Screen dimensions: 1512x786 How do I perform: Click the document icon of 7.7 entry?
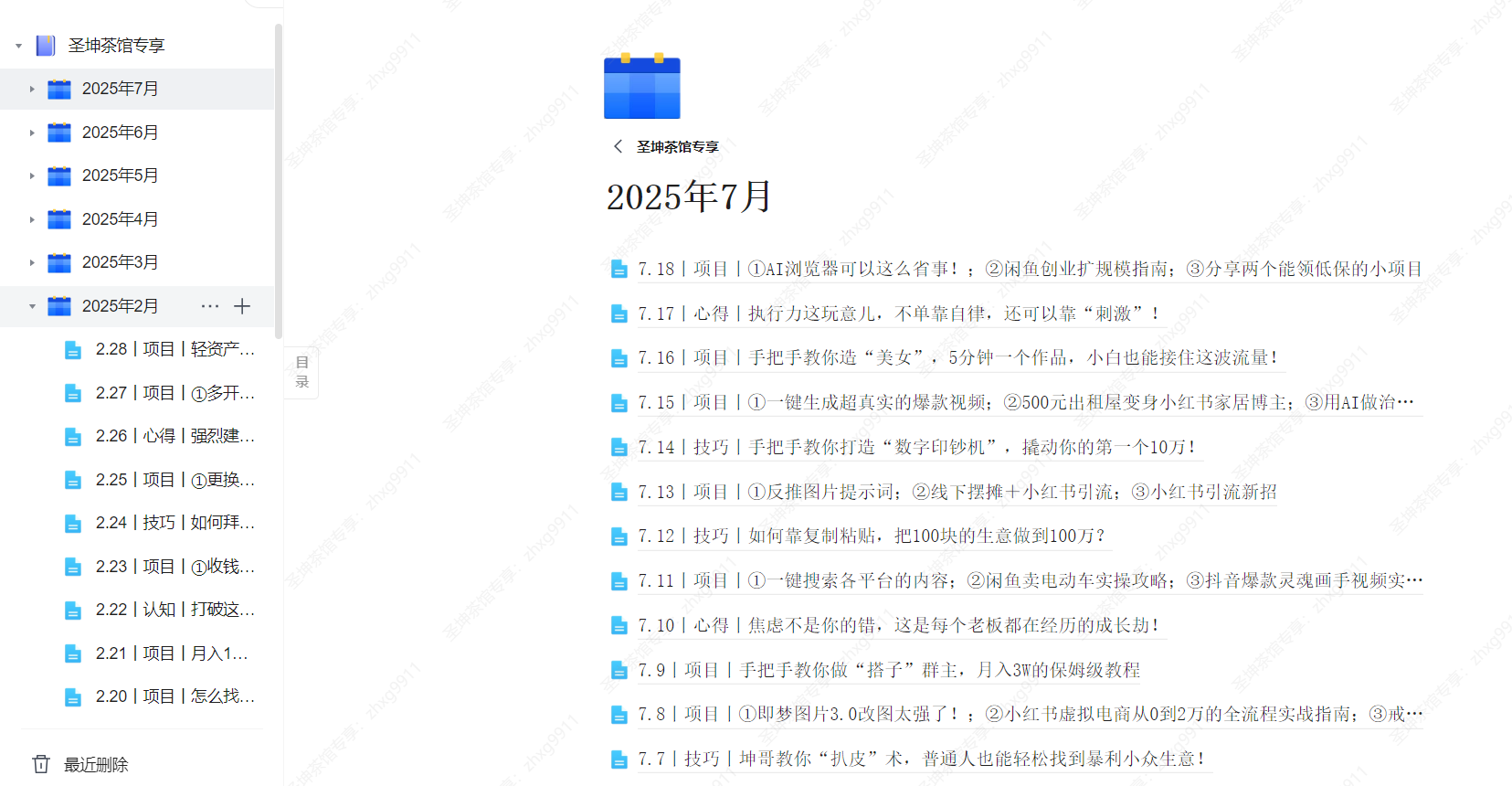619,759
